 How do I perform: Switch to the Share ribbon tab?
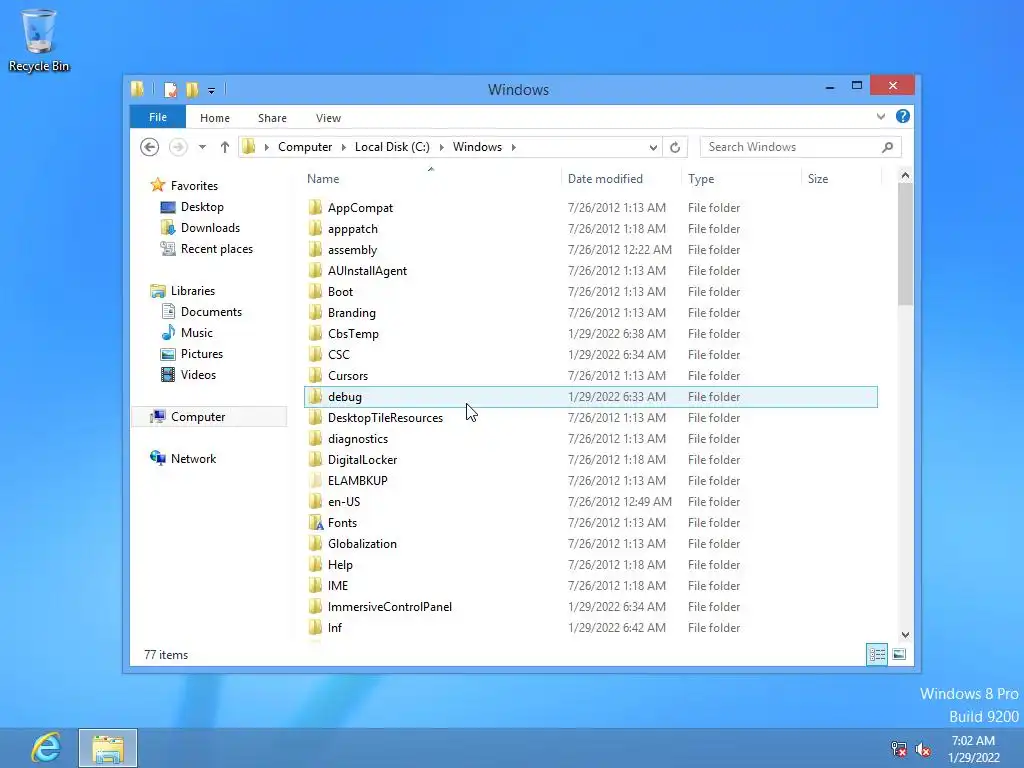coord(272,118)
